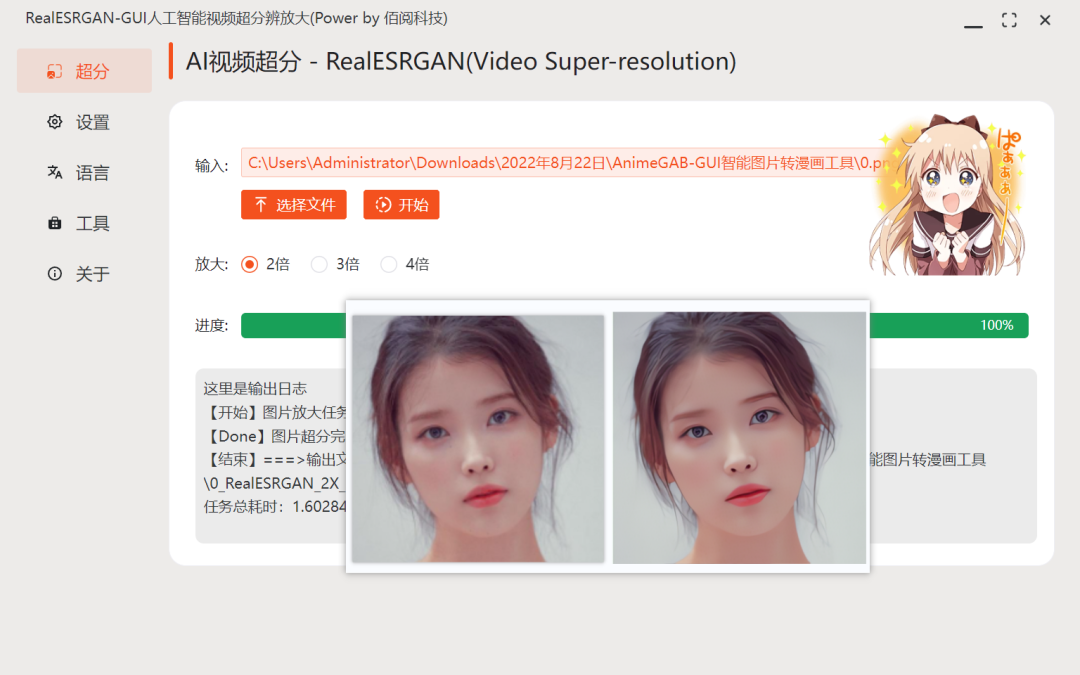Screen dimensions: 1080x675
Task: Click the gear icon beside 设置
Action: click(x=54, y=122)
